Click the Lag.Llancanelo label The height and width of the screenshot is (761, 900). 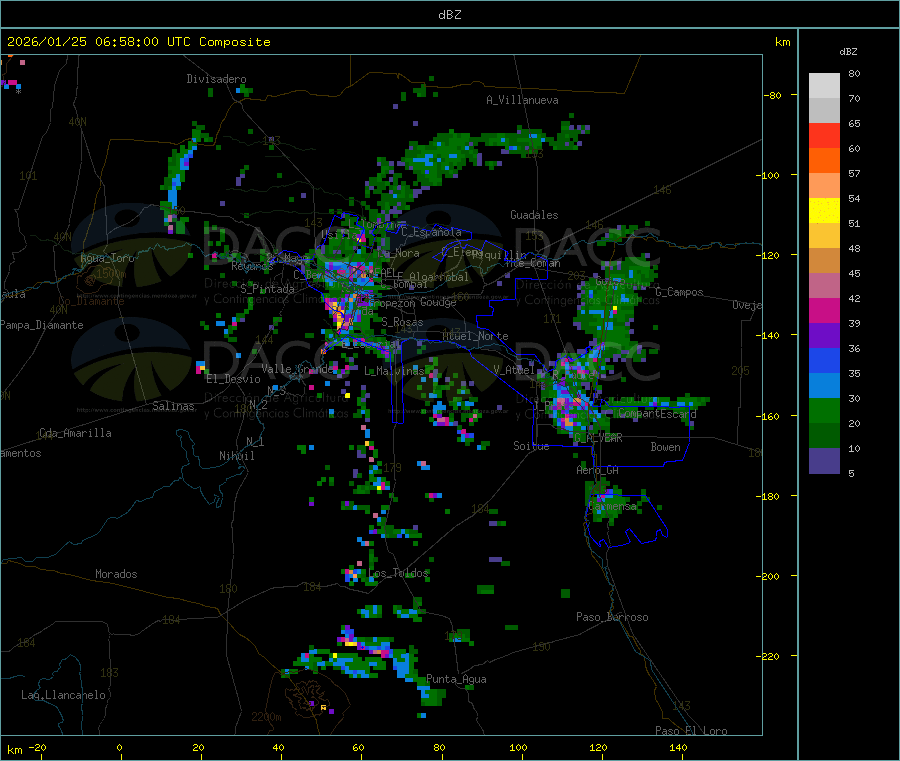point(63,695)
